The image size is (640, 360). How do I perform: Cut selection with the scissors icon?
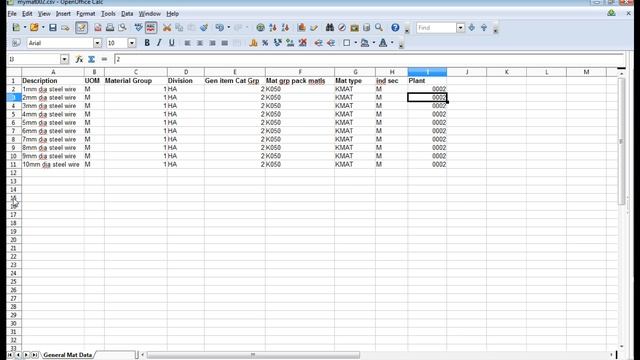167,28
